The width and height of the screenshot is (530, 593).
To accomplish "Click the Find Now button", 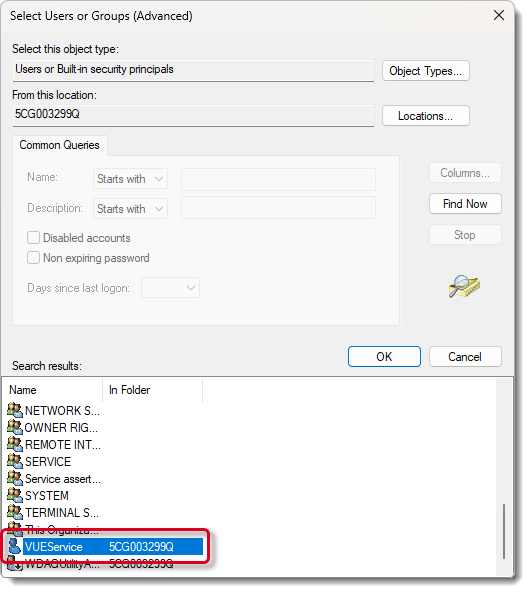I will coord(465,204).
